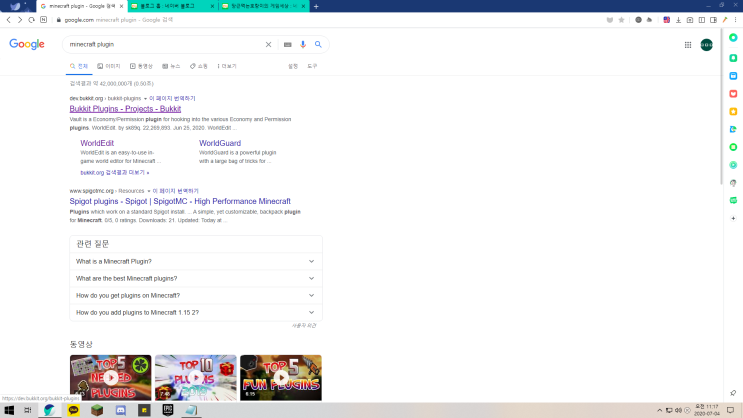This screenshot has height=418, width=743.
Task: Open Bukkit Plugins - Projects - Bukkit result
Action: pyautogui.click(x=125, y=109)
